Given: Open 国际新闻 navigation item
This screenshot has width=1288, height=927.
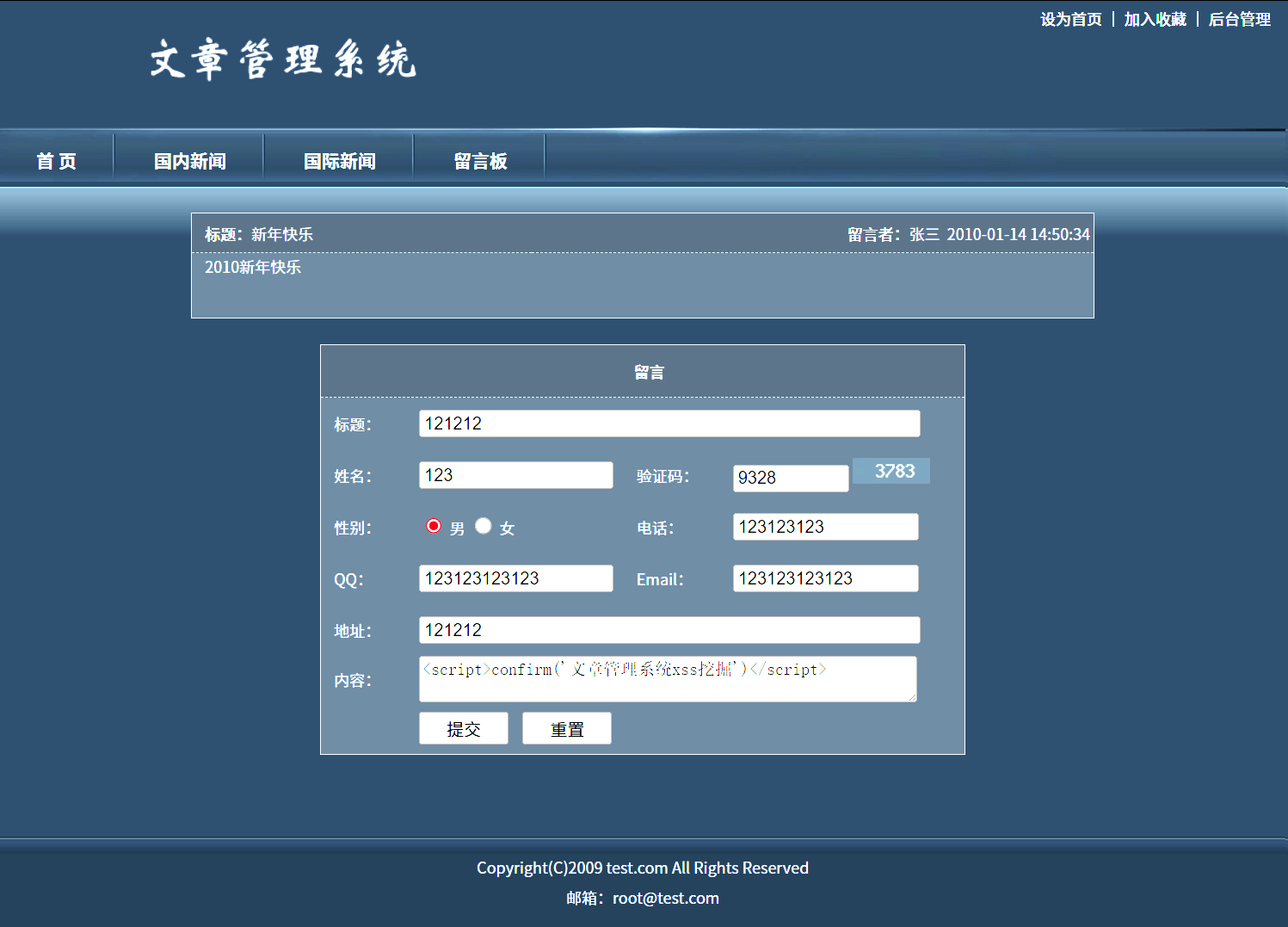Looking at the screenshot, I should pyautogui.click(x=339, y=161).
